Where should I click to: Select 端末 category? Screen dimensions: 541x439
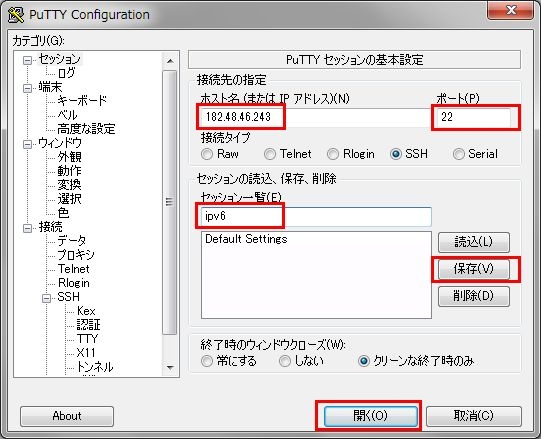[50, 87]
